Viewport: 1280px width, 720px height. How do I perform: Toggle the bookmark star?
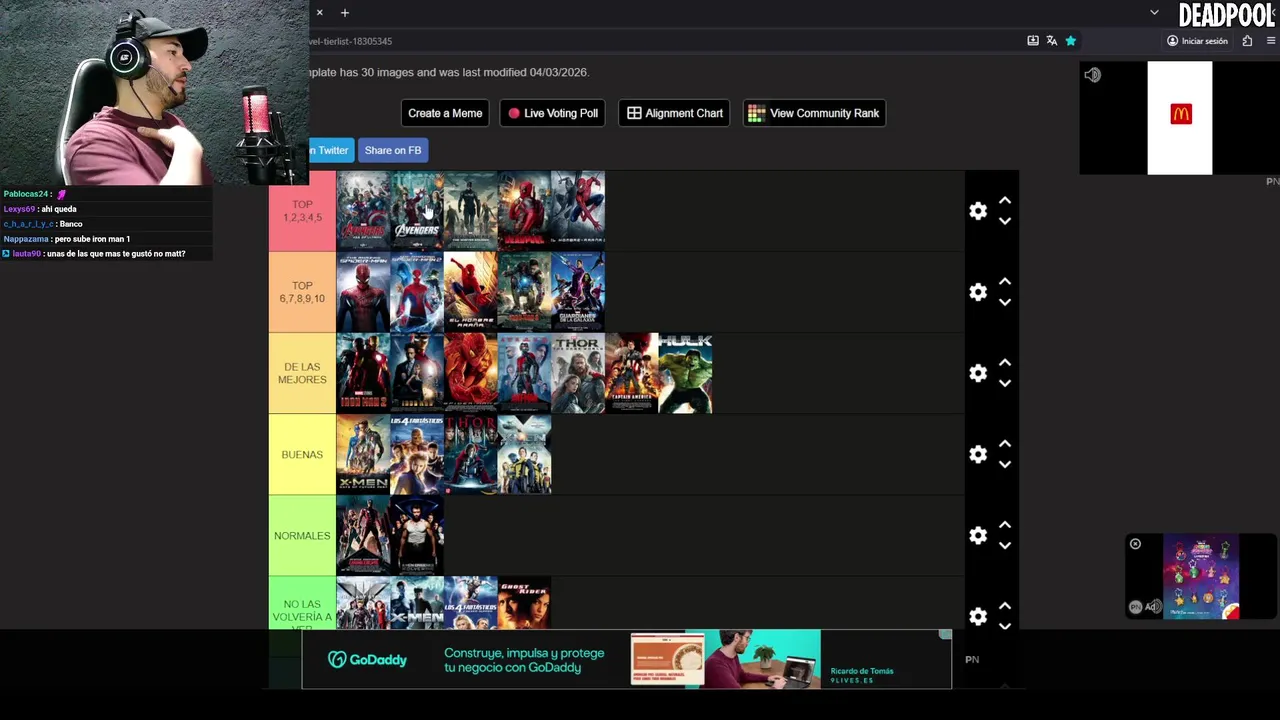1071,41
